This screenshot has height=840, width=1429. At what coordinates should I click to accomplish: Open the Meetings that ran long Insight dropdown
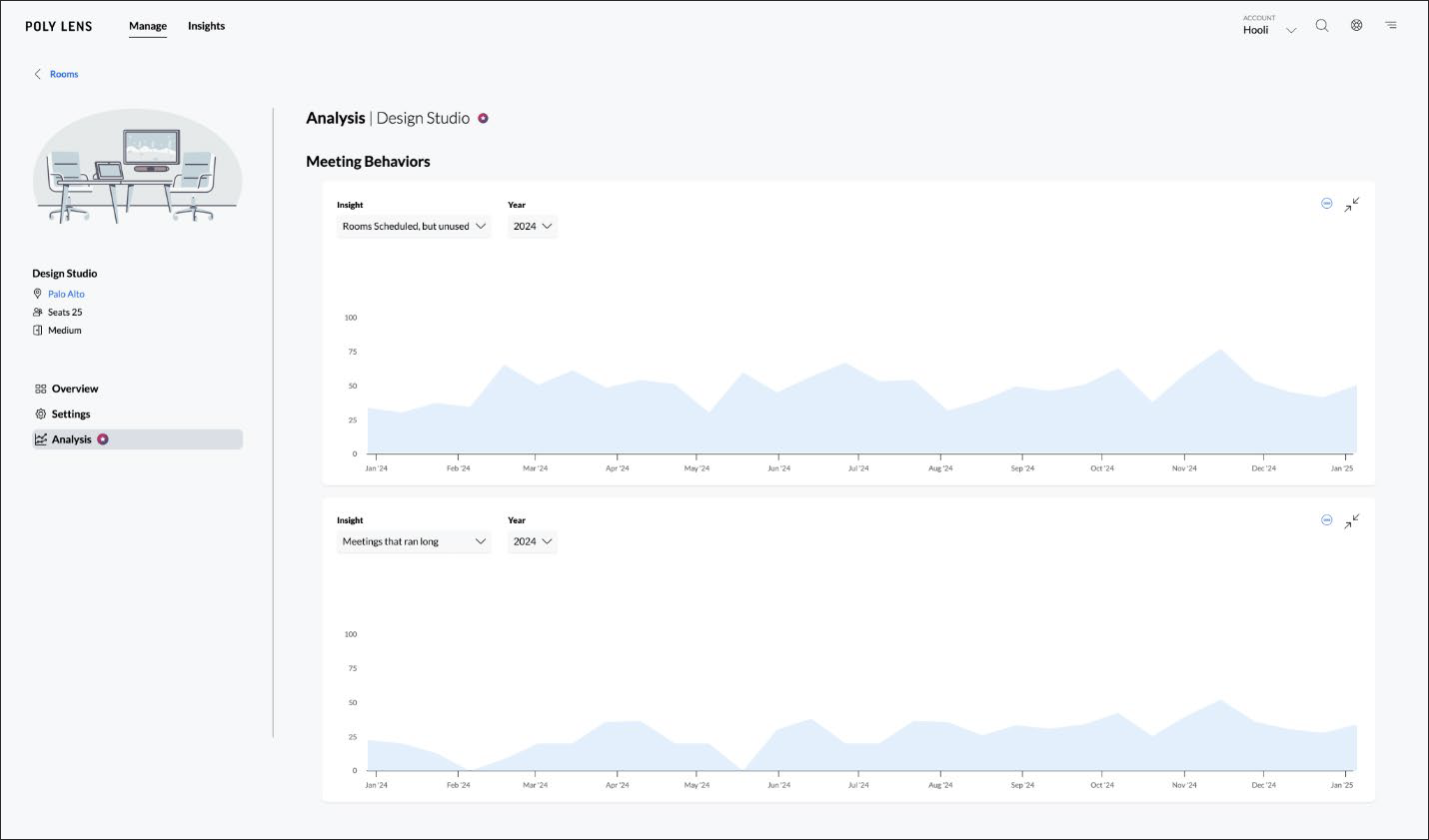click(413, 541)
